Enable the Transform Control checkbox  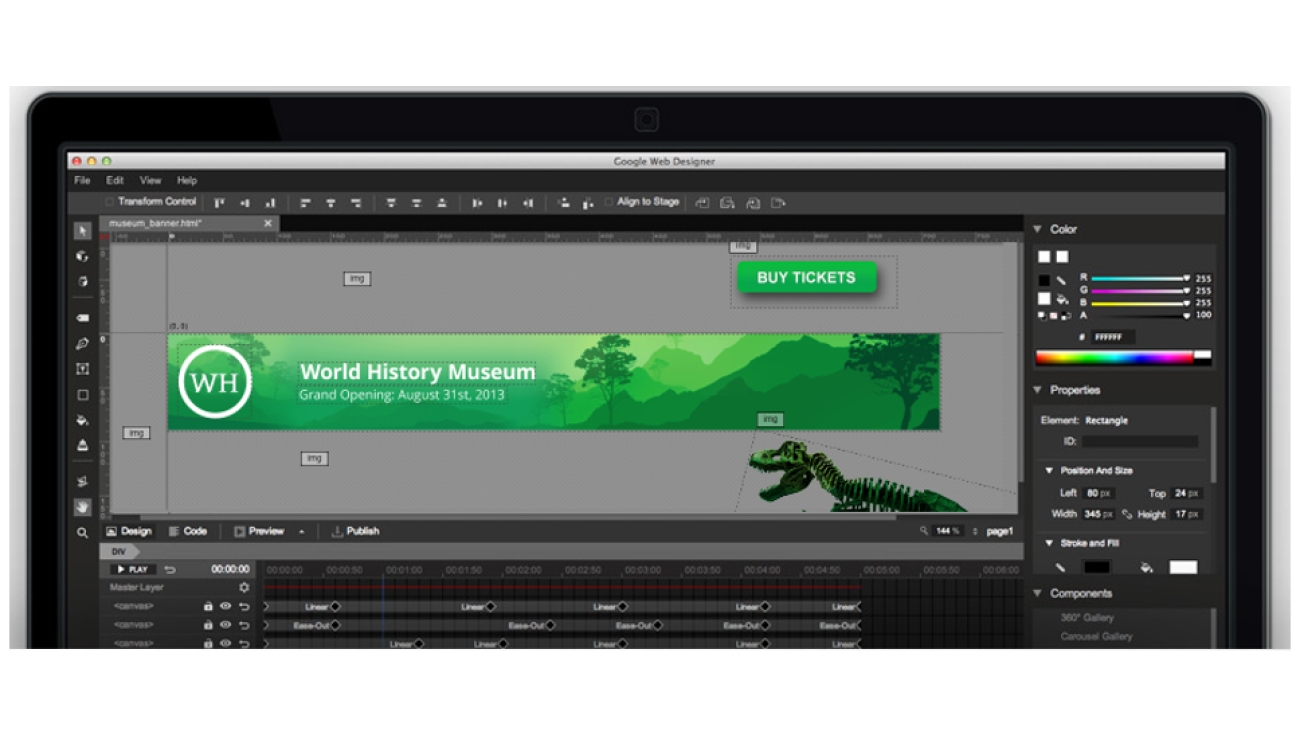110,202
